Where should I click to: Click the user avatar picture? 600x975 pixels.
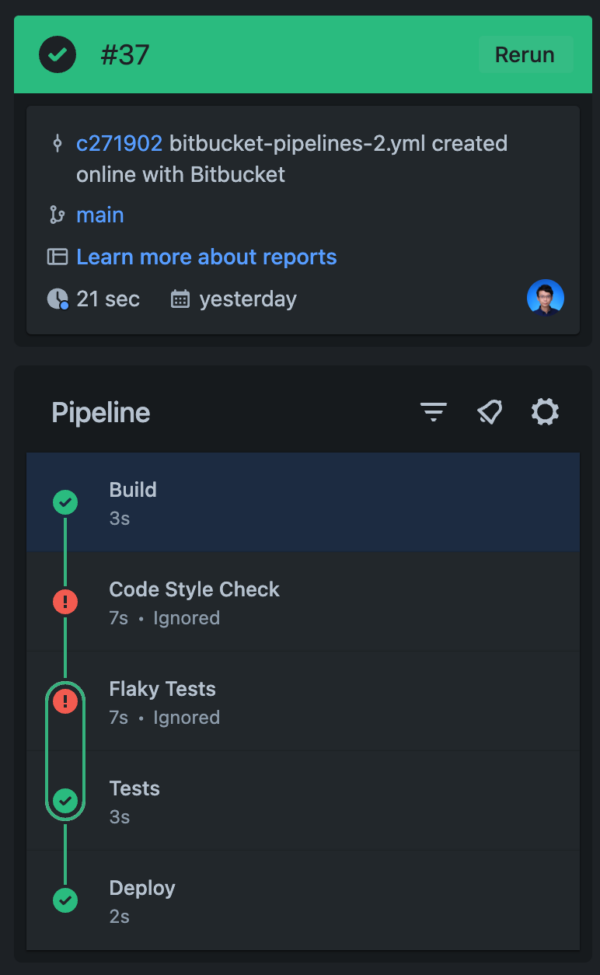(x=545, y=298)
